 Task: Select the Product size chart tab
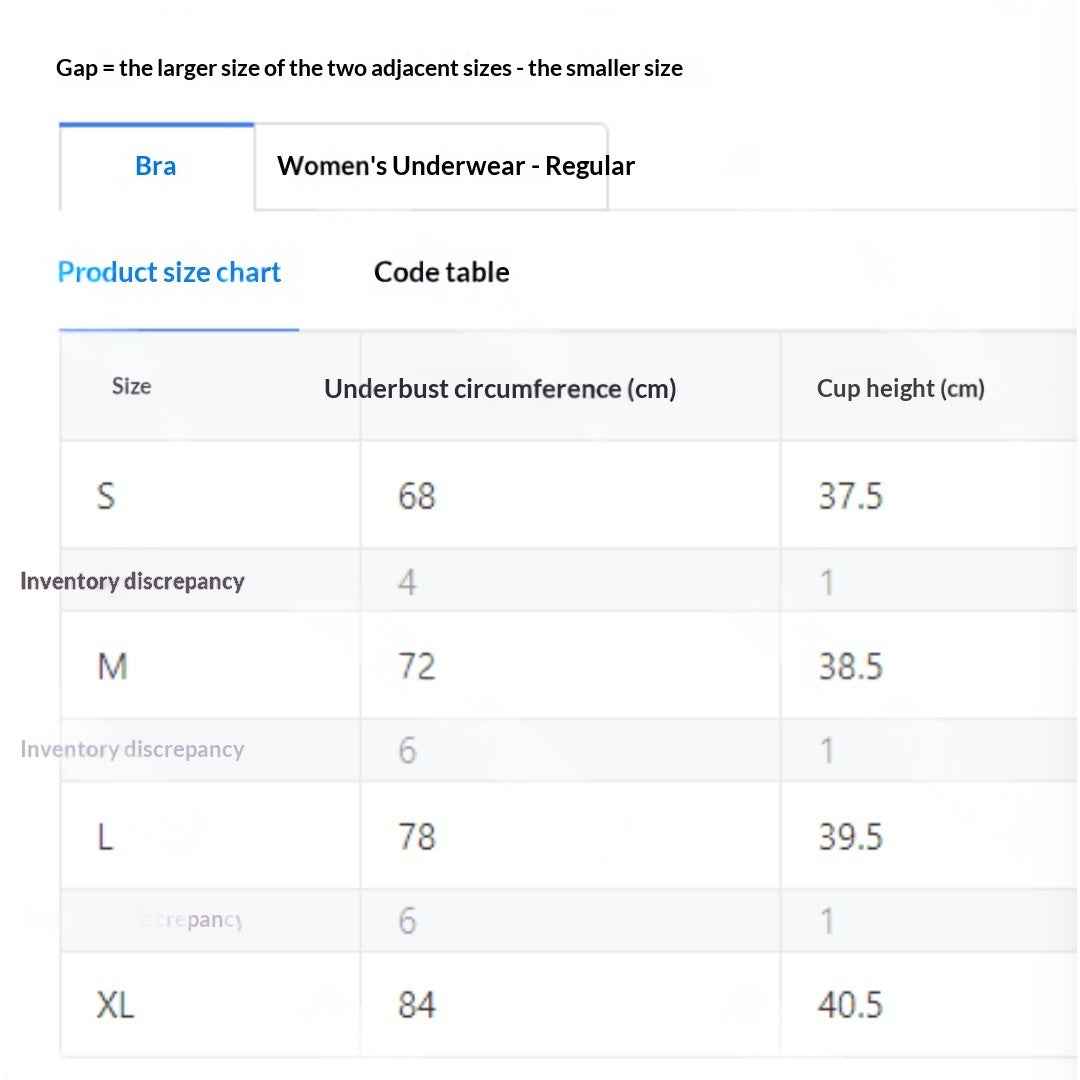[169, 272]
